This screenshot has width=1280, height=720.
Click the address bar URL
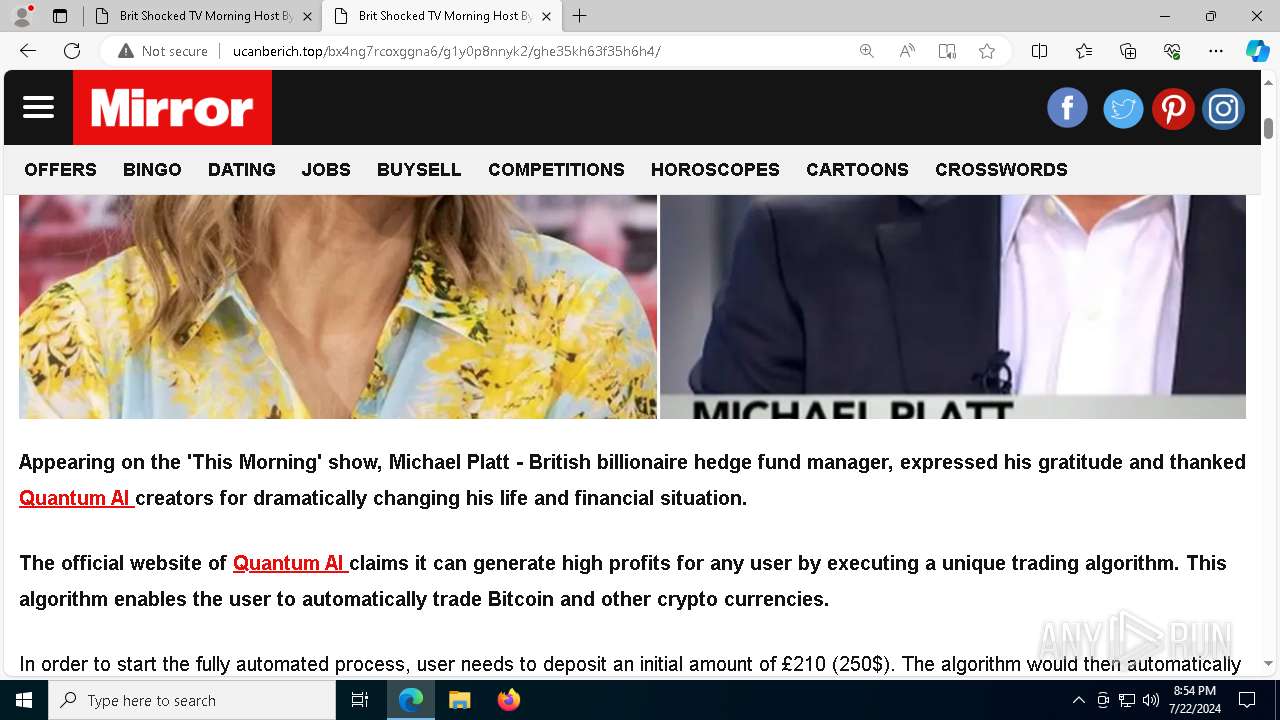click(x=446, y=51)
